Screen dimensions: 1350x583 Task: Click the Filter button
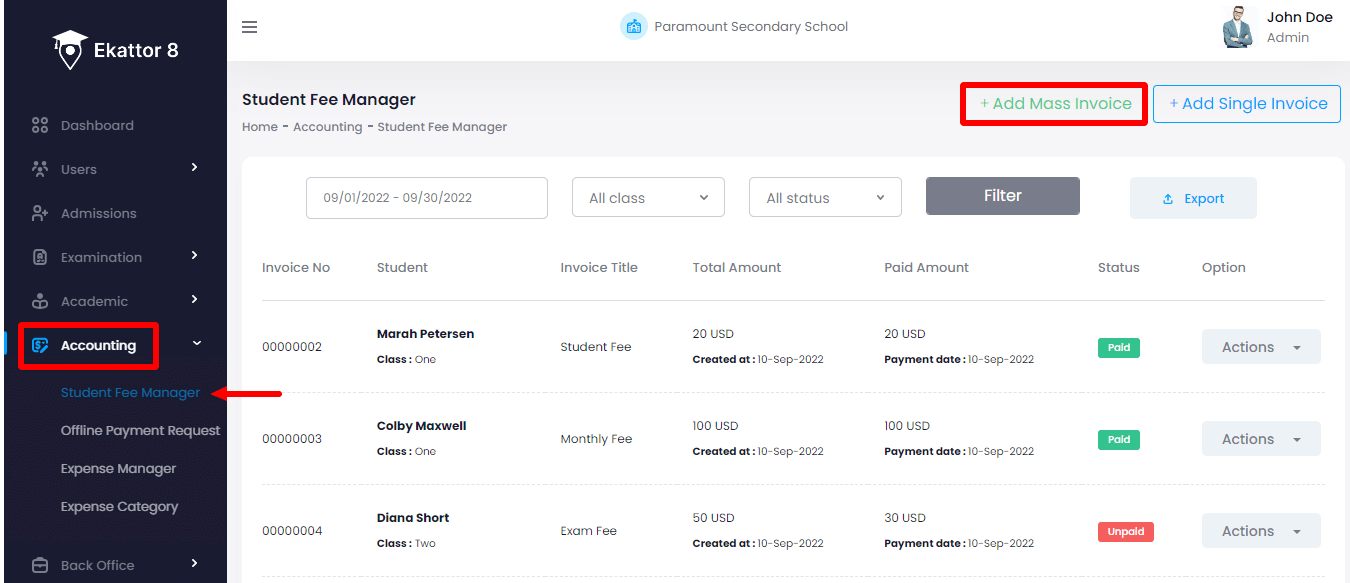(x=1002, y=196)
